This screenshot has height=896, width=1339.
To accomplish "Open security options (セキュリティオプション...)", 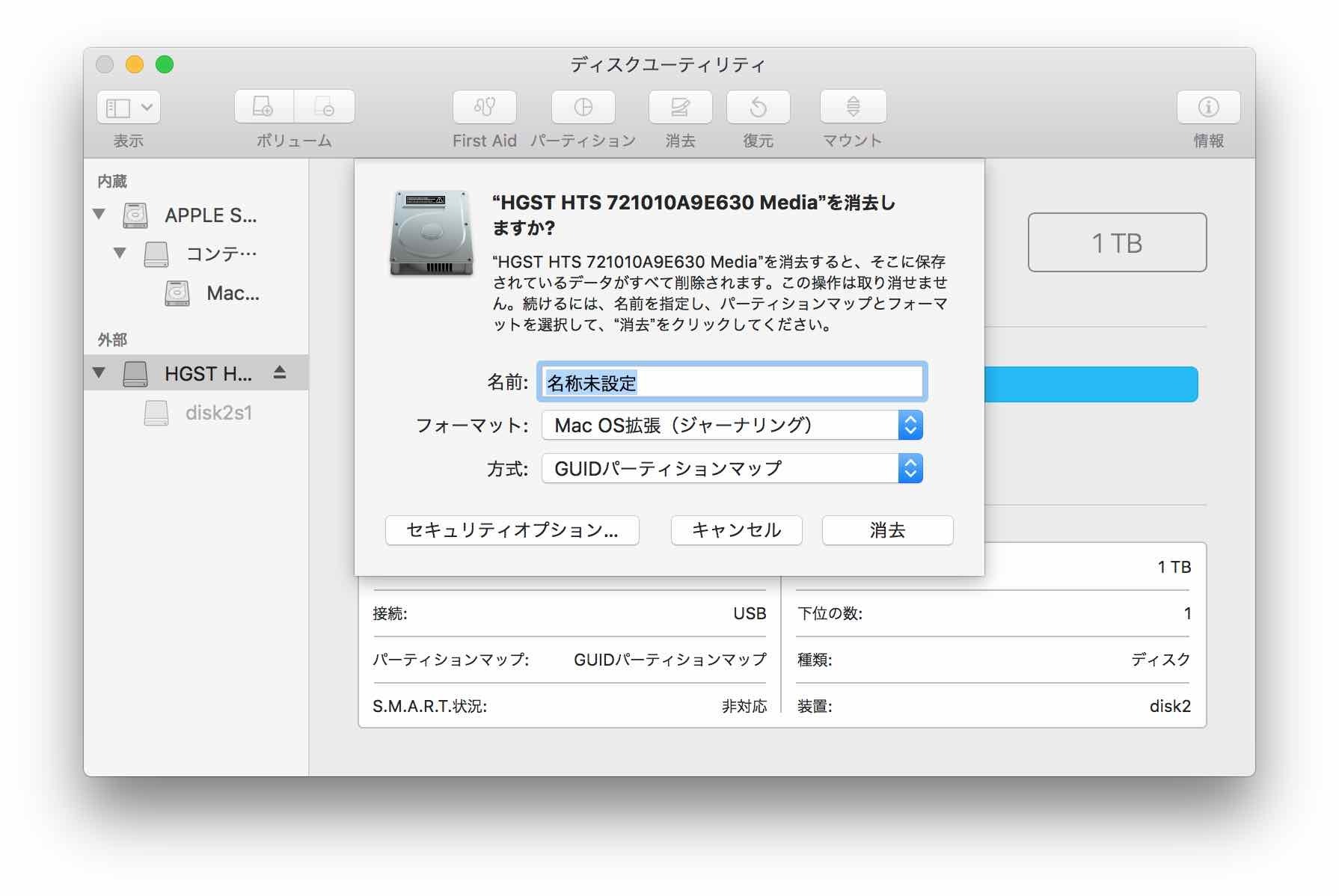I will tap(512, 530).
